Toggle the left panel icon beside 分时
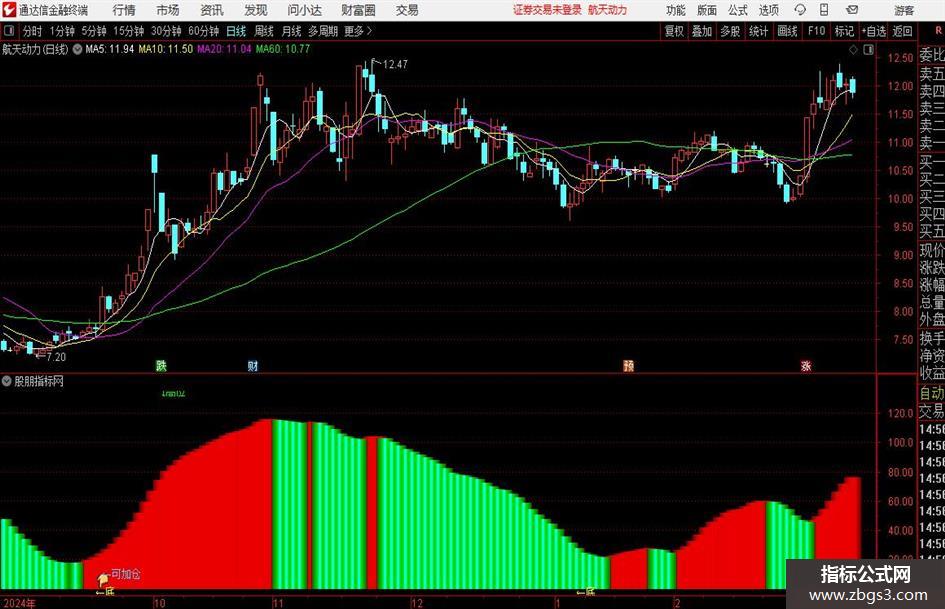The width and height of the screenshot is (945, 609). click(x=8, y=31)
